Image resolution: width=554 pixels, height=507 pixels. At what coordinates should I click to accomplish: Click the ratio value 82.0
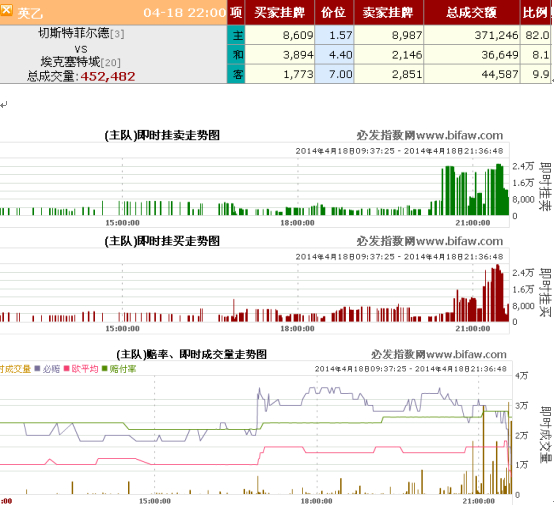(537, 35)
